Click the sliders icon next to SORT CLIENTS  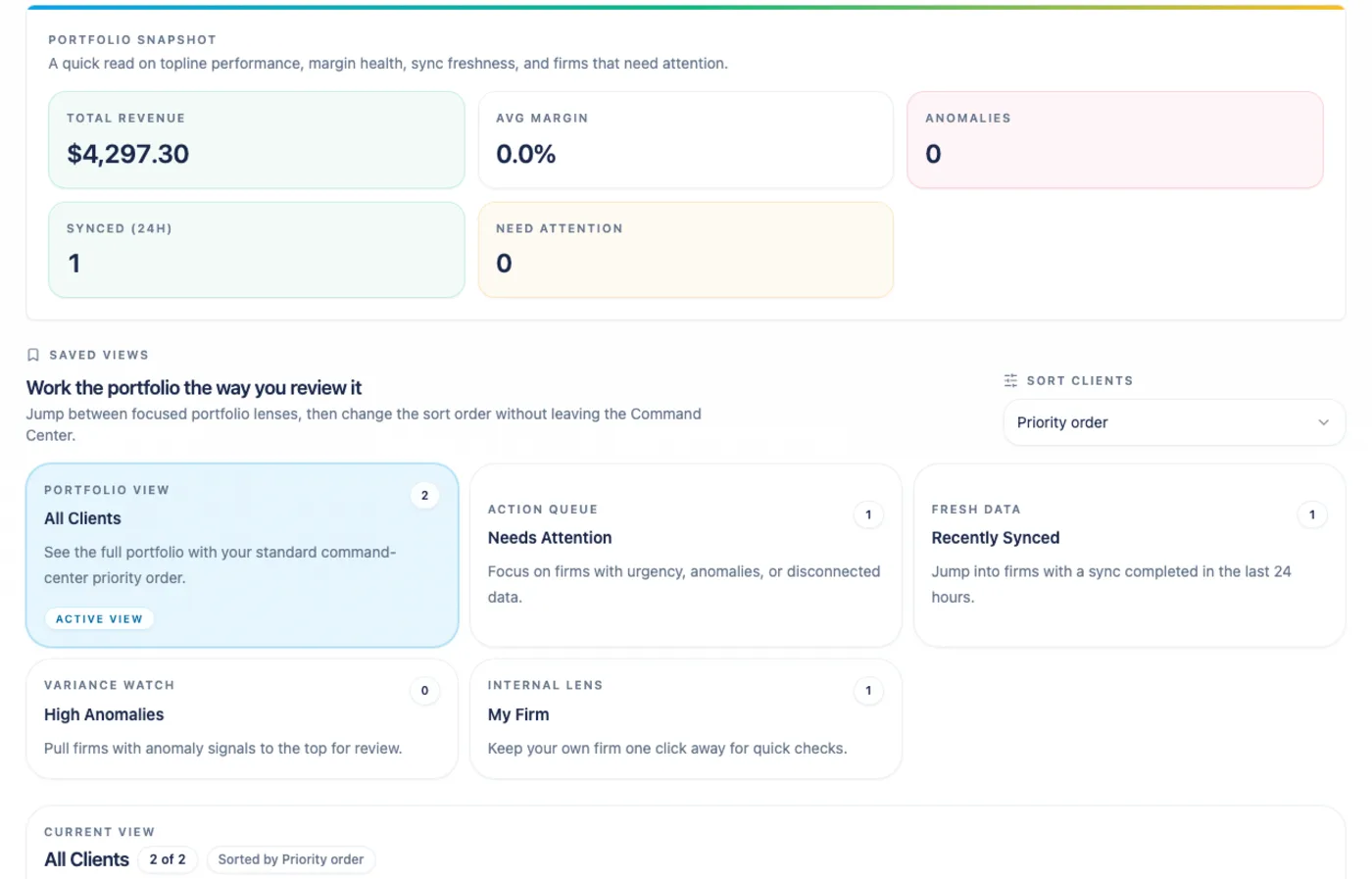coord(1010,380)
